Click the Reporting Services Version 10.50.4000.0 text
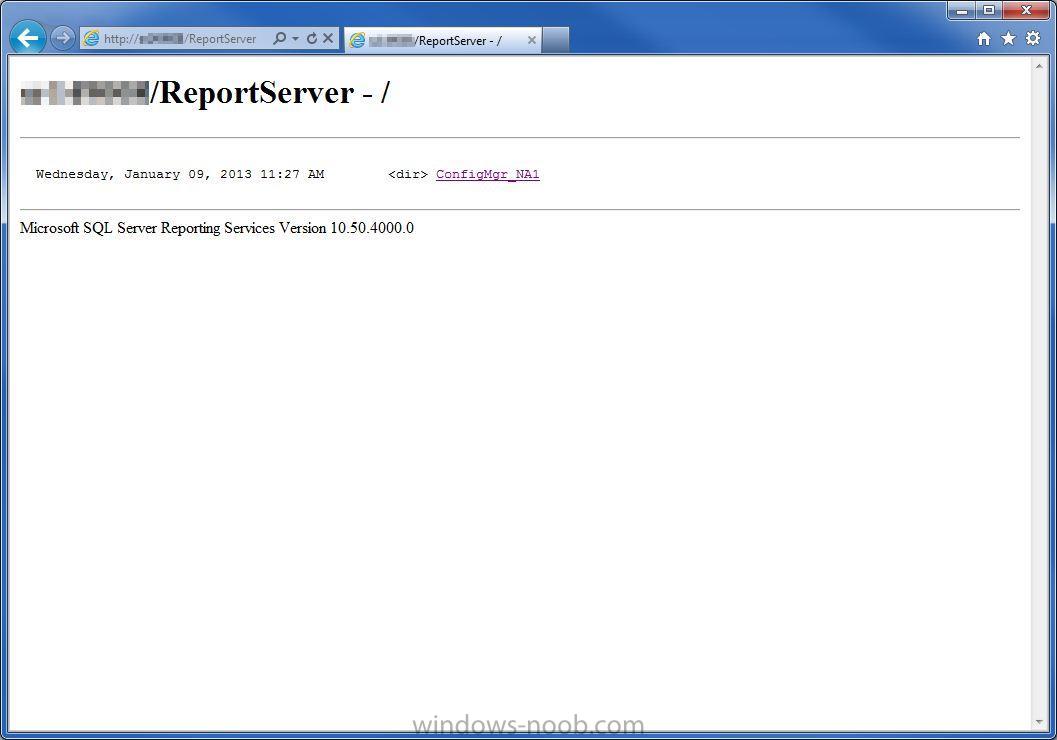 pyautogui.click(x=217, y=228)
